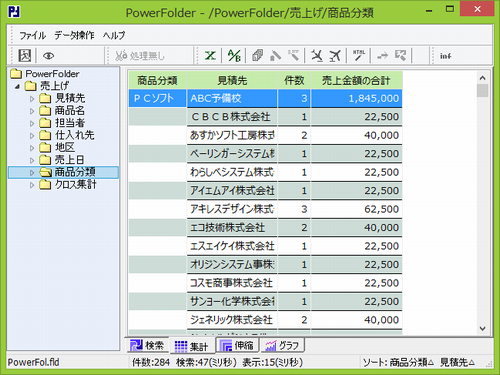Screen dimensions: 500x375
Task: Expand the 売上日 tree node
Action: (32, 160)
